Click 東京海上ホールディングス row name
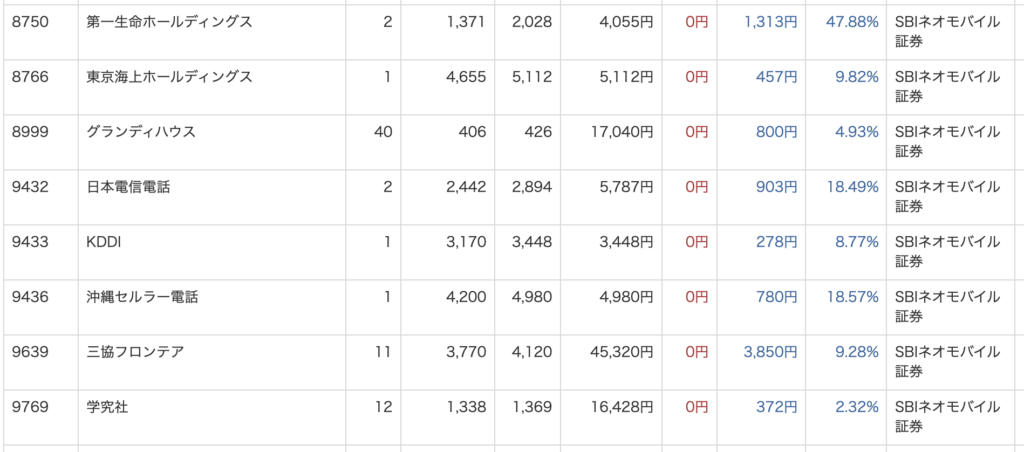The width and height of the screenshot is (1024, 452). pyautogui.click(x=169, y=77)
